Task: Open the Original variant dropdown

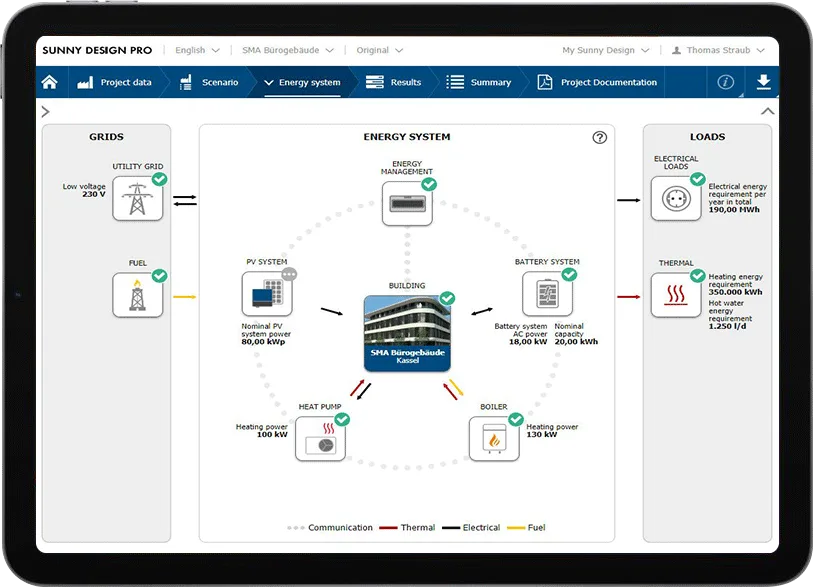Action: (379, 50)
